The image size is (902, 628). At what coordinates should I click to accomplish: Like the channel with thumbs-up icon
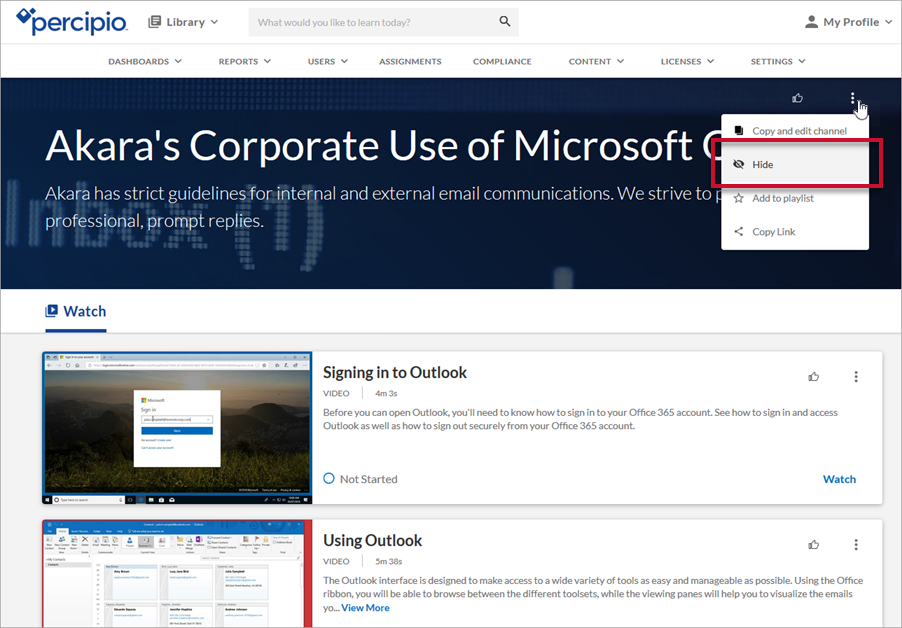pos(797,98)
